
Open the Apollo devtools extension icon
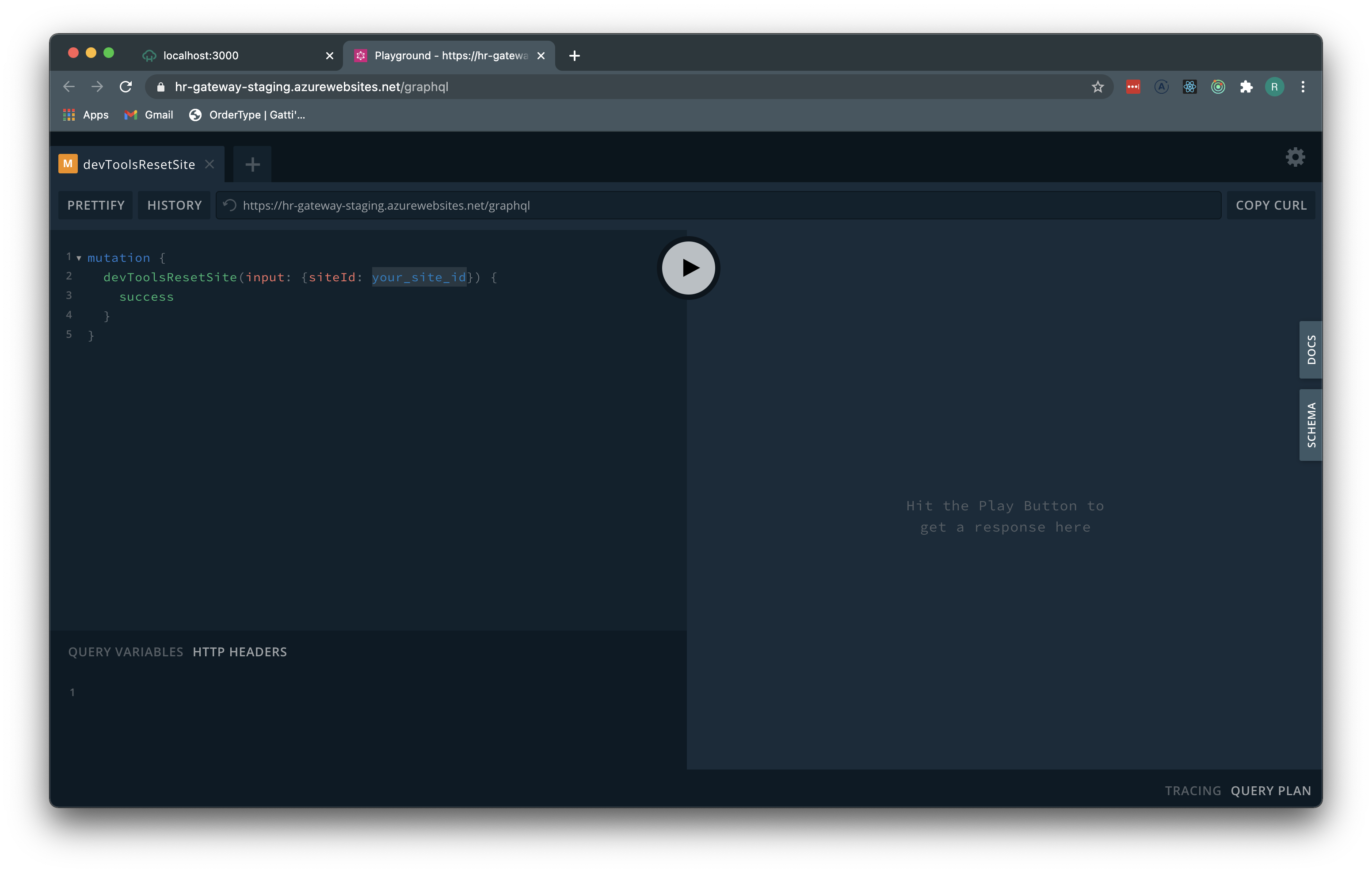point(1161,87)
